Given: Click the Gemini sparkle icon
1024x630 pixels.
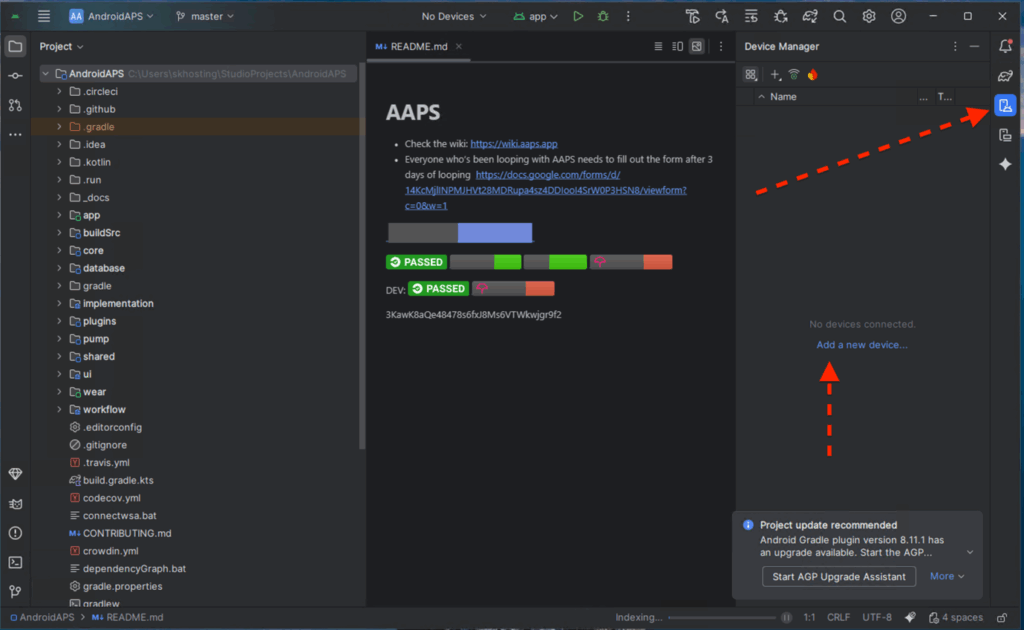Looking at the screenshot, I should [1005, 165].
